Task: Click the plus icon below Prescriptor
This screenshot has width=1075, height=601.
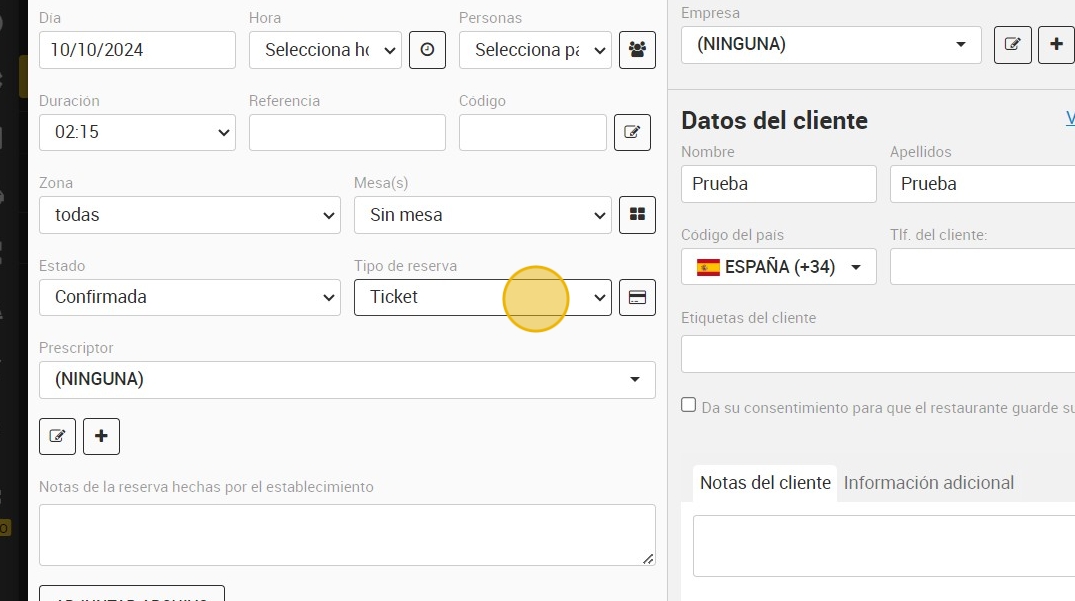Action: click(x=101, y=437)
